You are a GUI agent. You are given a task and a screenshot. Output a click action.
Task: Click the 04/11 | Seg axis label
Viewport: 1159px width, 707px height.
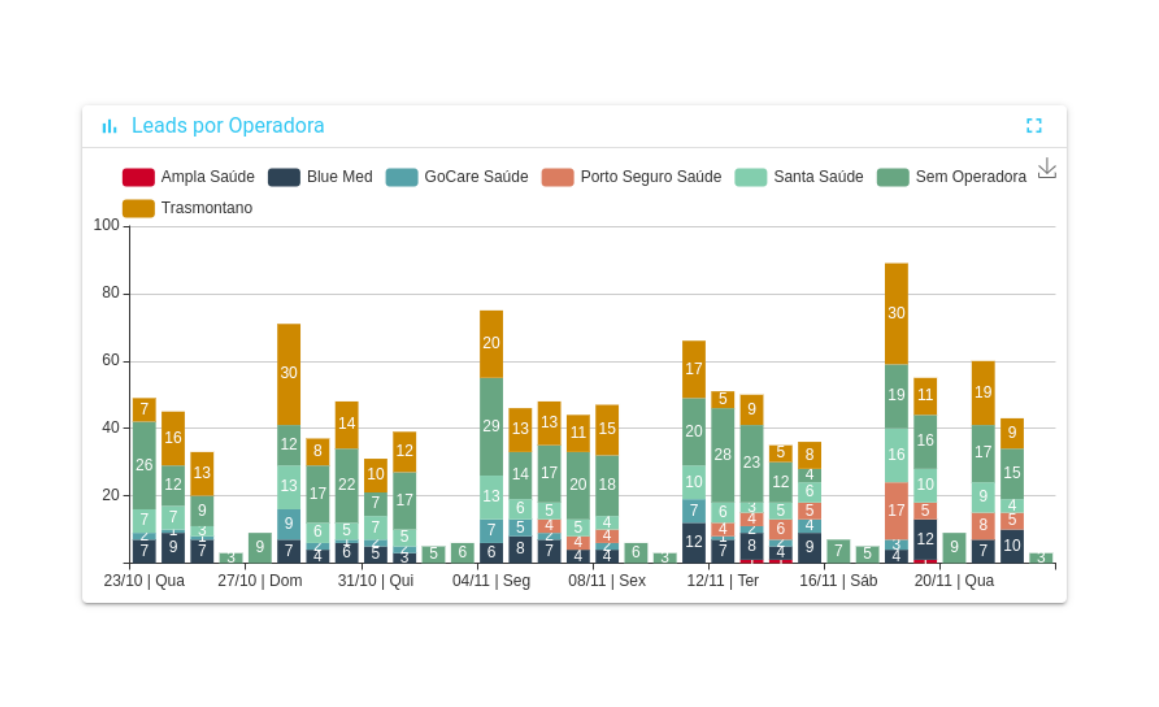pos(491,581)
